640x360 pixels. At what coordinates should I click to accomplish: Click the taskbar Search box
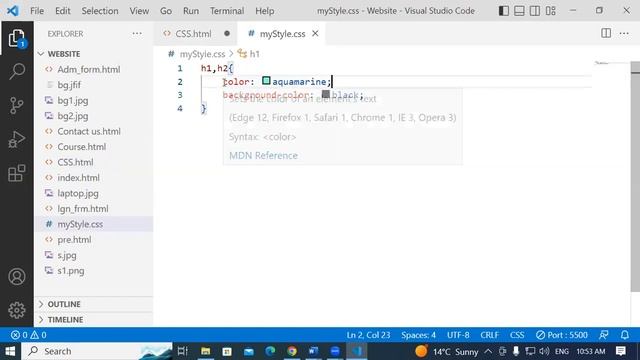[x=97, y=351]
